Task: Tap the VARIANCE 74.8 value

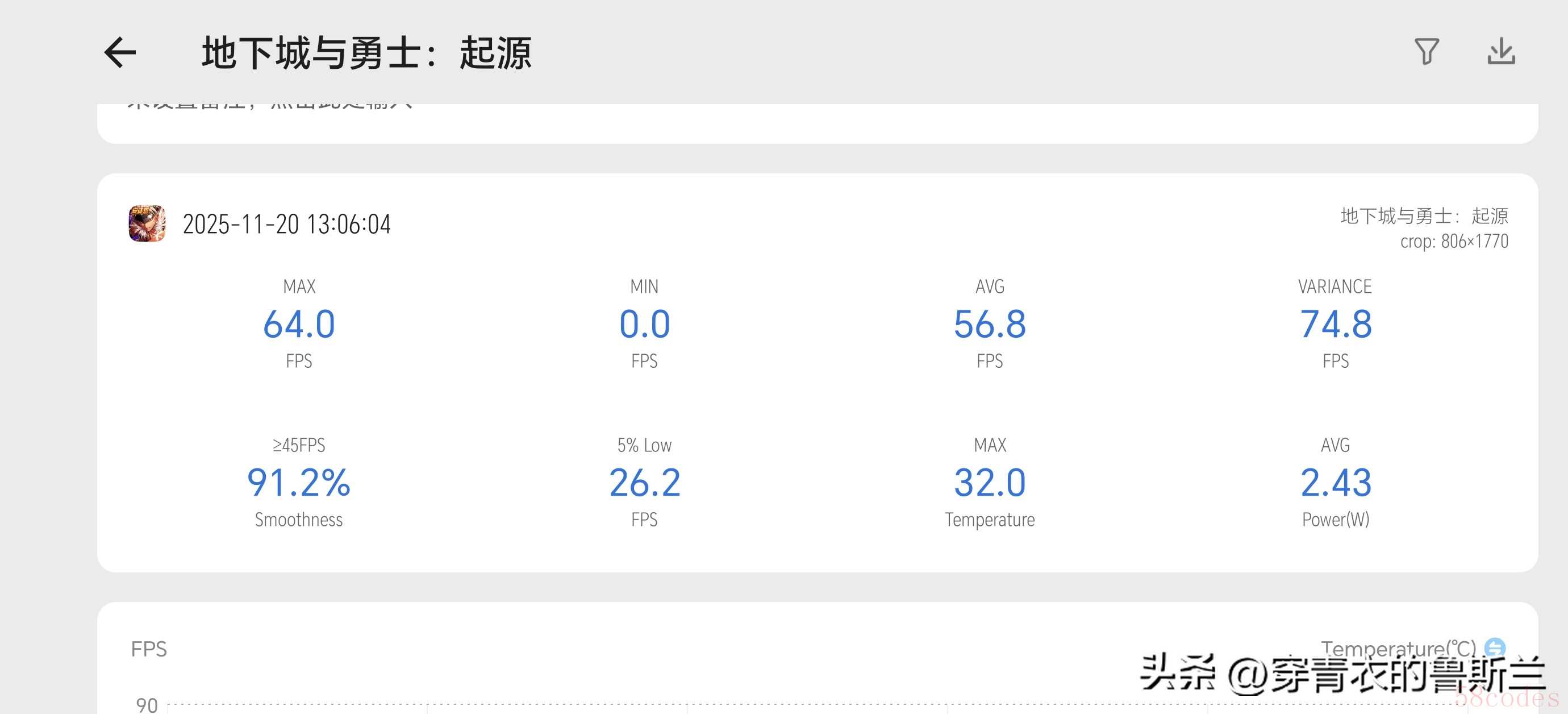Action: [x=1336, y=323]
